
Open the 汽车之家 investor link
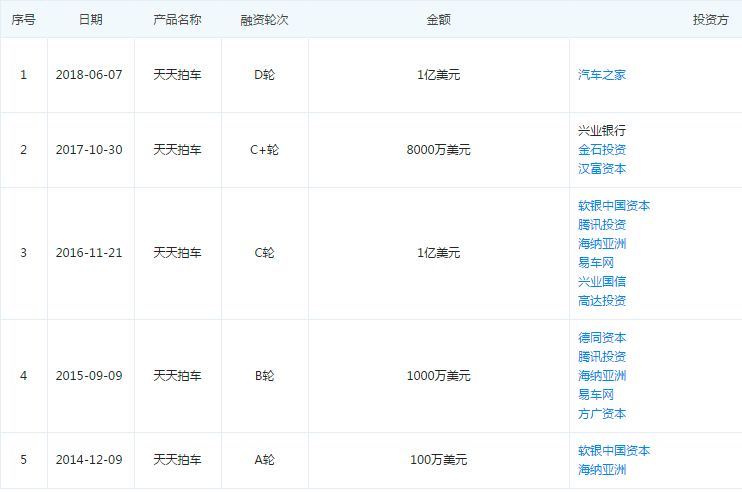(x=601, y=75)
